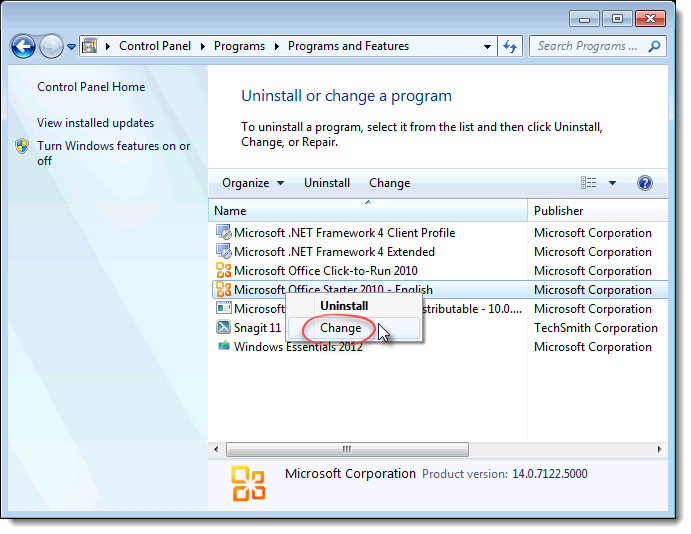
Task: Expand the arrow after Programs breadcrumb
Action: coord(277,46)
